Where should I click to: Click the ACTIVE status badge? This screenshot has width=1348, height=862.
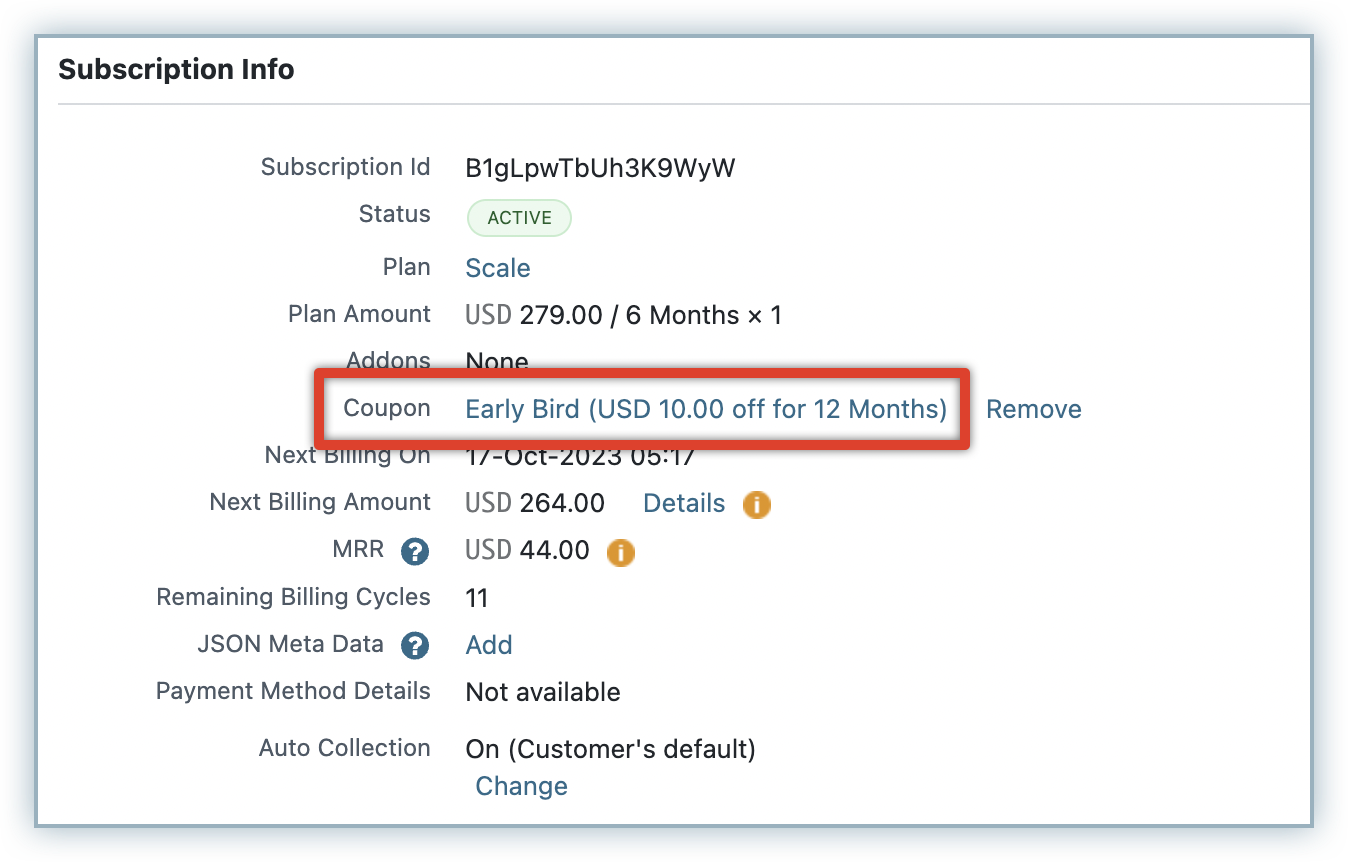[519, 218]
